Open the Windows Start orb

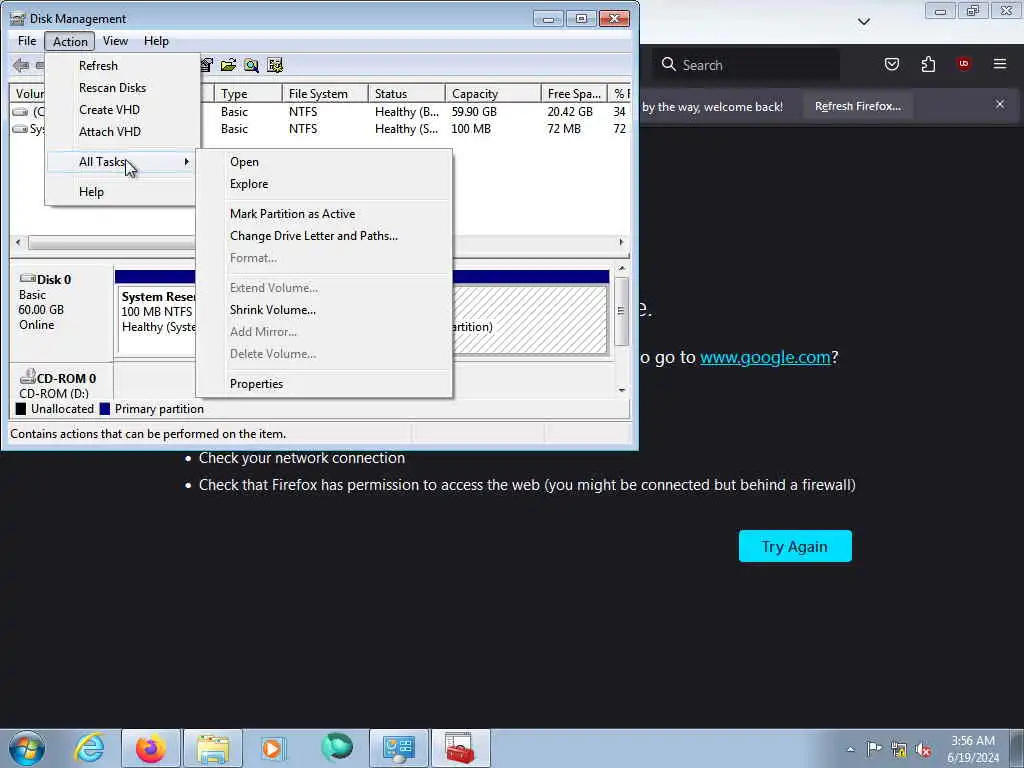[x=27, y=748]
